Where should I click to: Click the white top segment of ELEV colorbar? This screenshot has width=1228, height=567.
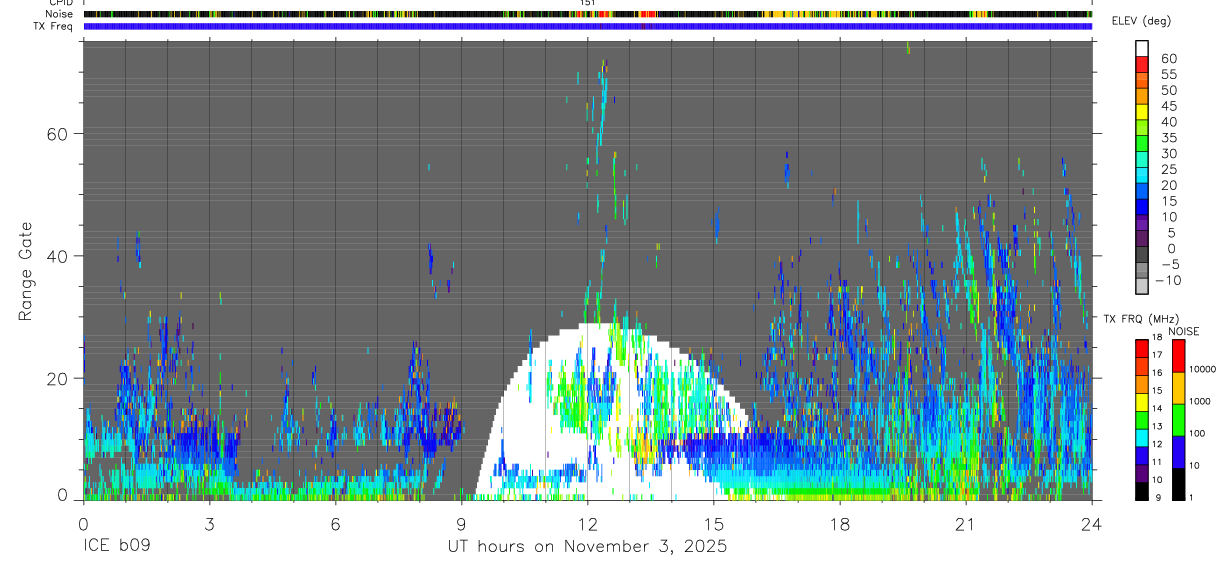(1141, 49)
